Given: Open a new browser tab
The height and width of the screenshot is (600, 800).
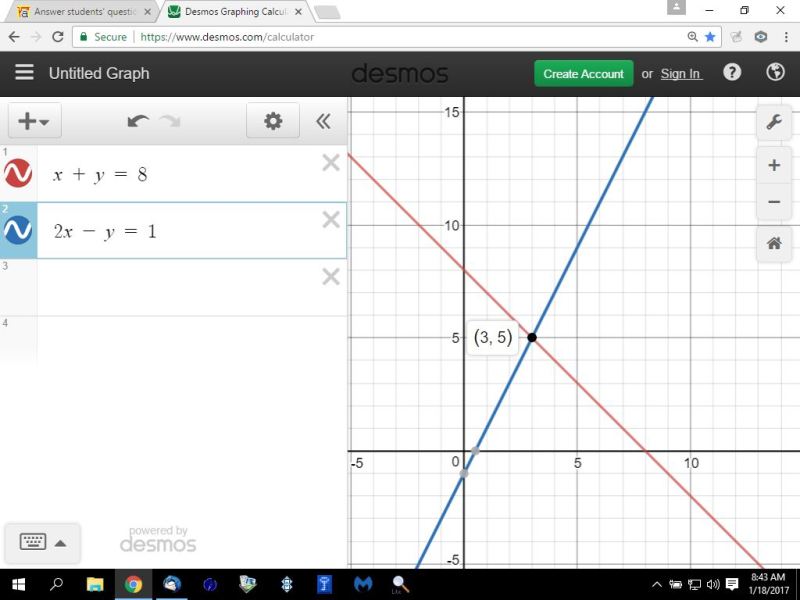Looking at the screenshot, I should coord(327,12).
